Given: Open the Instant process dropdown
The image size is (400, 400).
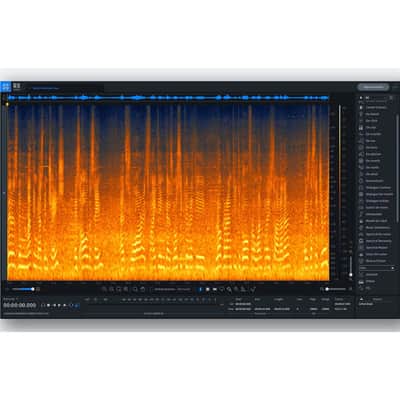Looking at the screenshot, I should pos(172,289).
